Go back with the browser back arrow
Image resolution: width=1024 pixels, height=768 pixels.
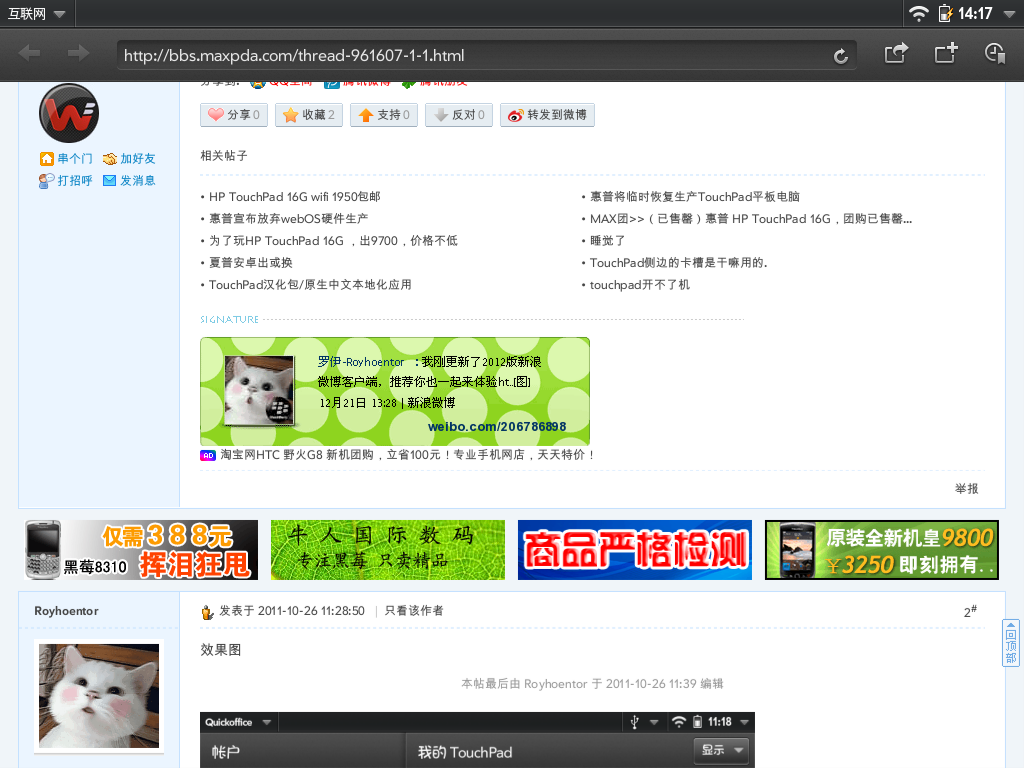(x=29, y=54)
